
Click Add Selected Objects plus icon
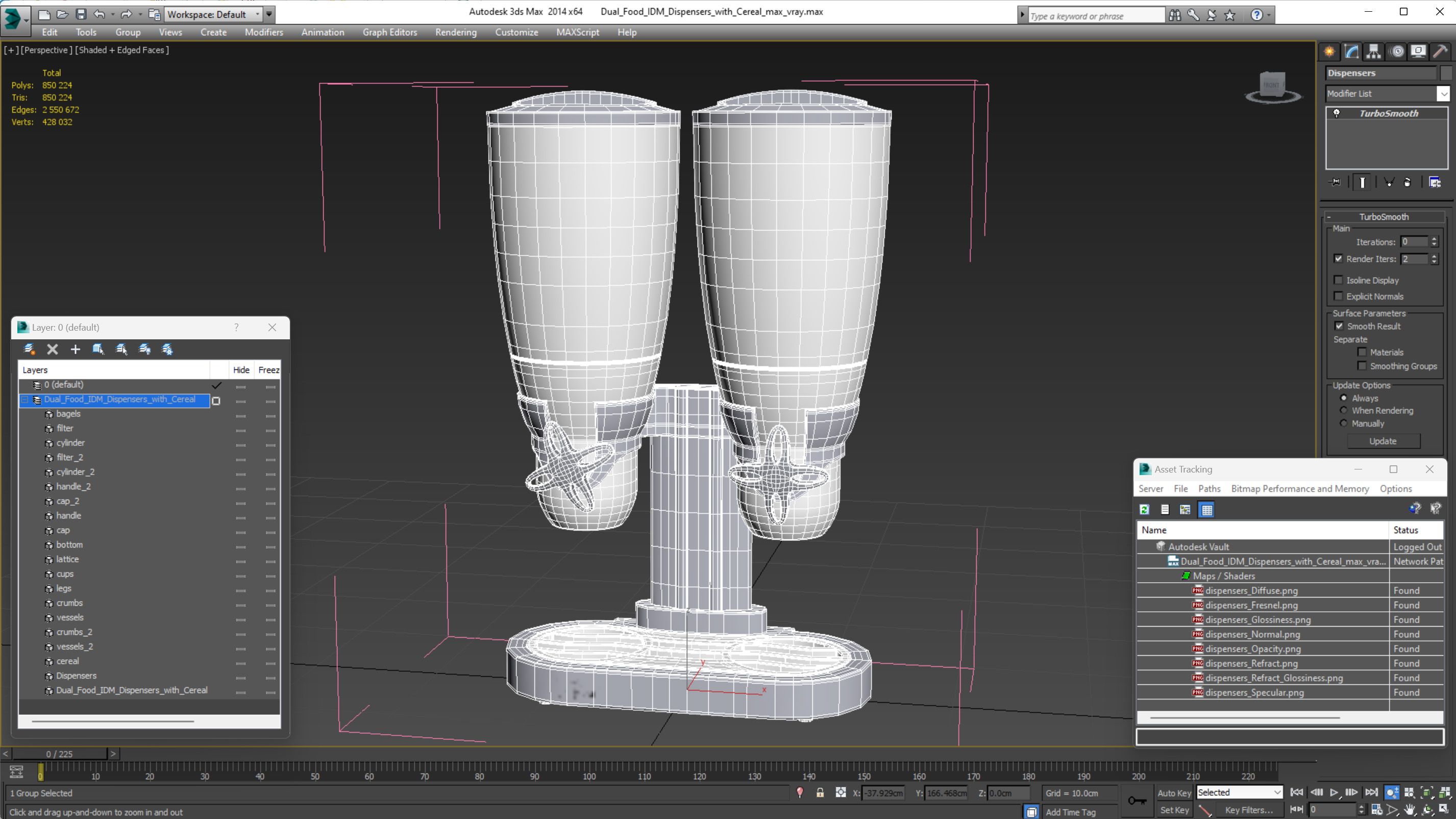click(75, 350)
